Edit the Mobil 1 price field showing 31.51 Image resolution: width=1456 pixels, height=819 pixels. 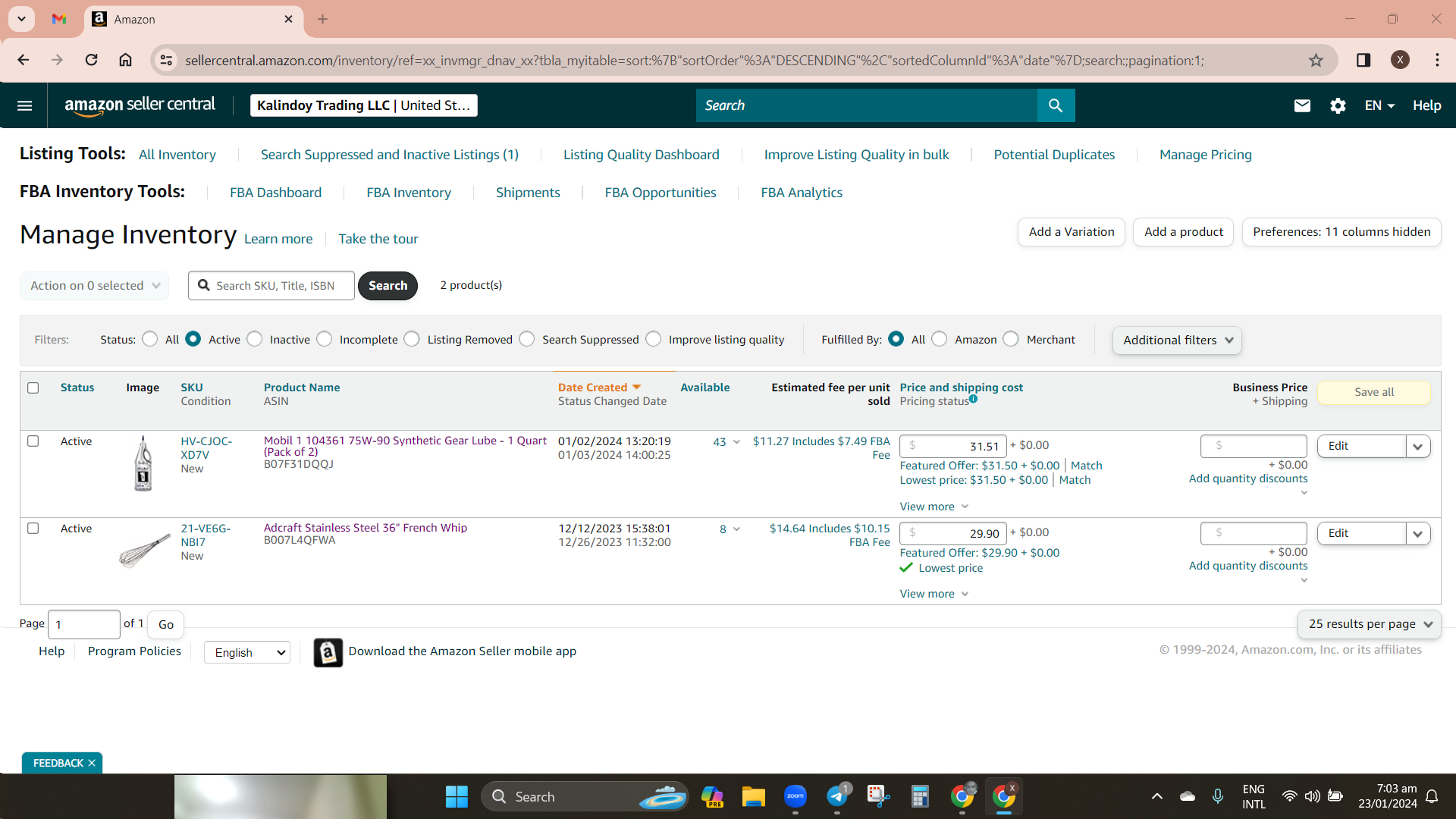tap(953, 447)
